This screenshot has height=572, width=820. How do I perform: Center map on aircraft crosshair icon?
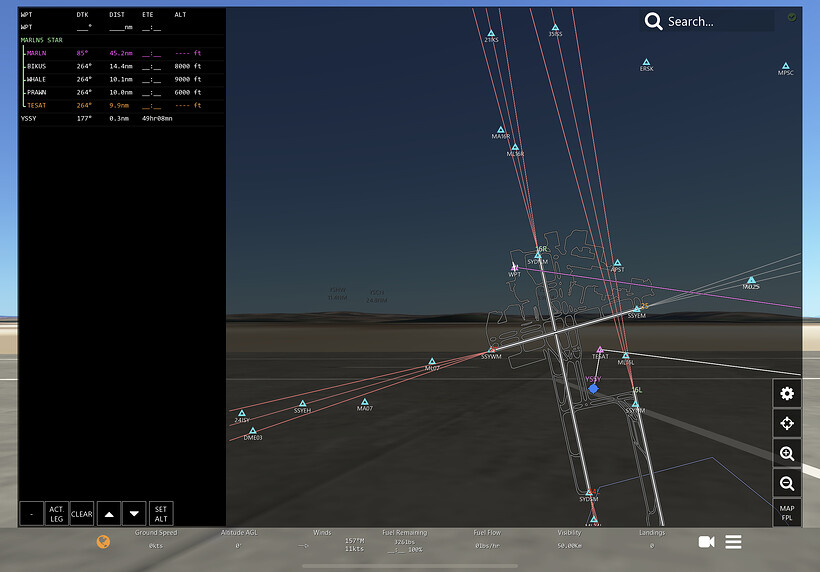pyautogui.click(x=787, y=423)
